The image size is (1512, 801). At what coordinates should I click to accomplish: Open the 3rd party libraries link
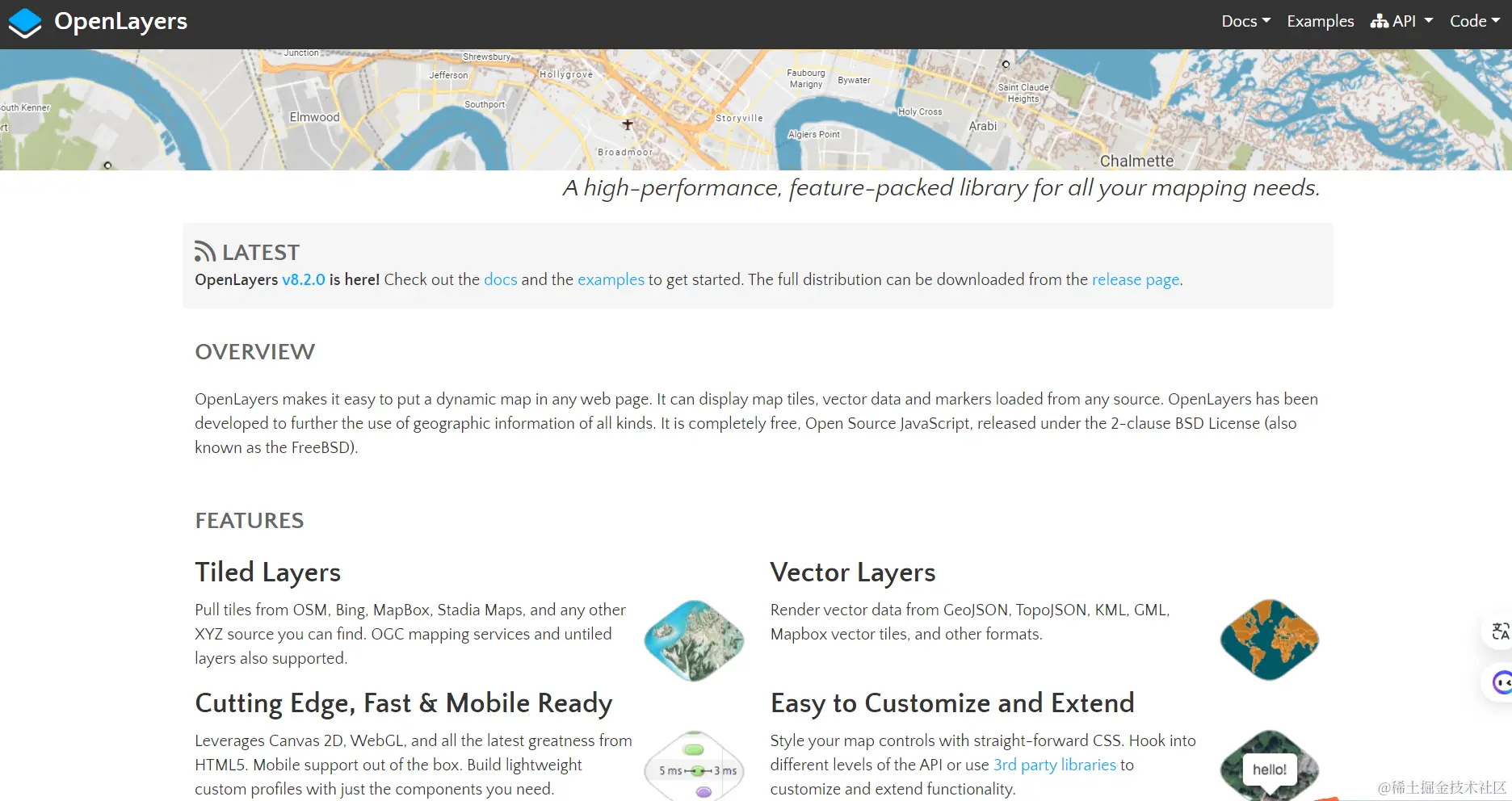(1054, 765)
